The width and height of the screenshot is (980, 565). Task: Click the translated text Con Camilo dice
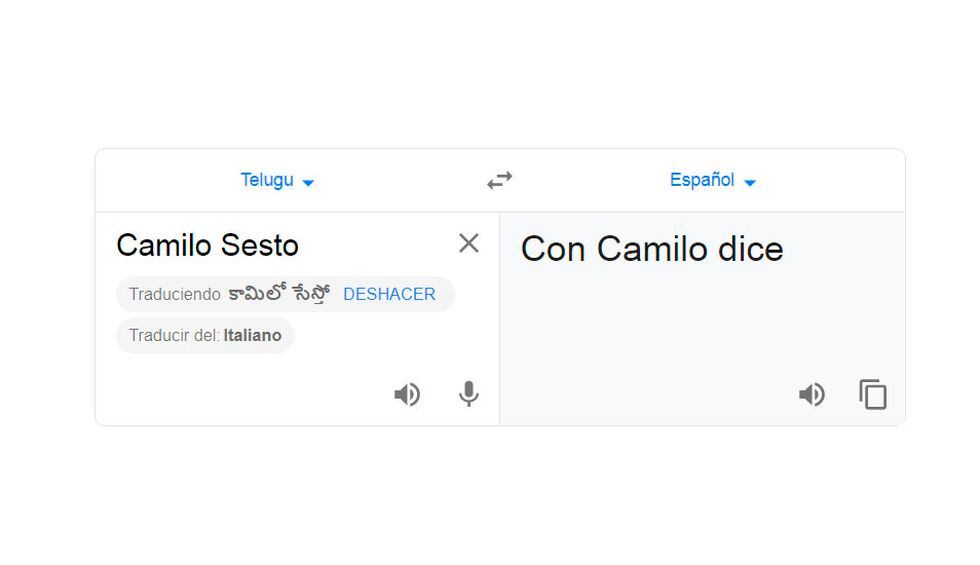[652, 249]
